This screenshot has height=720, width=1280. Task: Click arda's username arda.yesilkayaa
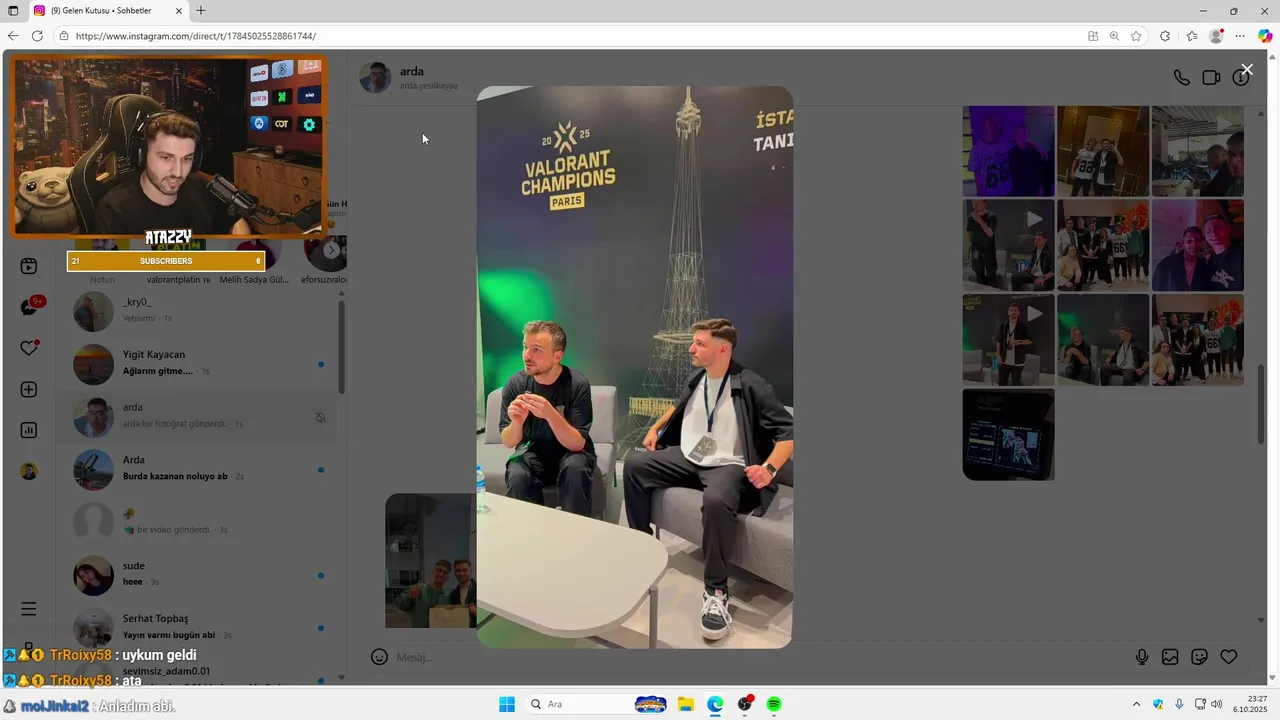pos(429,86)
